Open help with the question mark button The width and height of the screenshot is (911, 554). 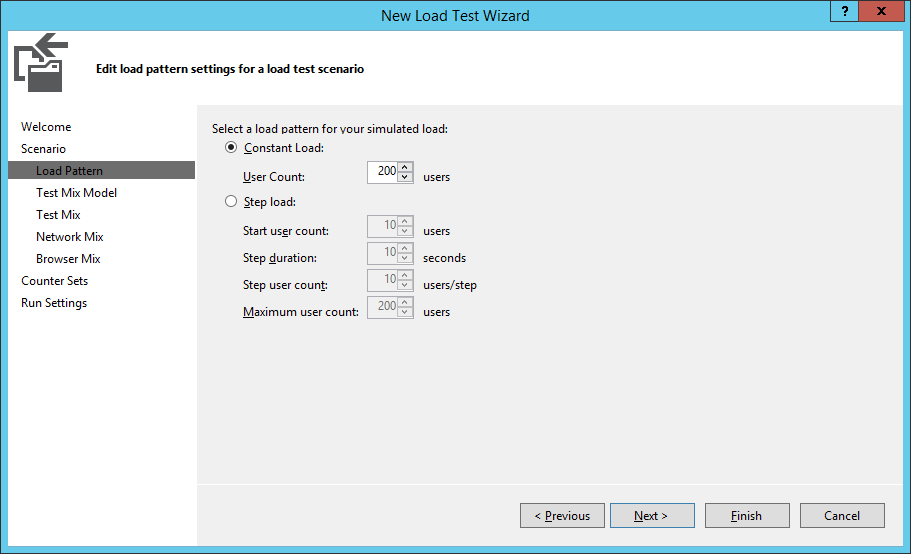pos(845,11)
